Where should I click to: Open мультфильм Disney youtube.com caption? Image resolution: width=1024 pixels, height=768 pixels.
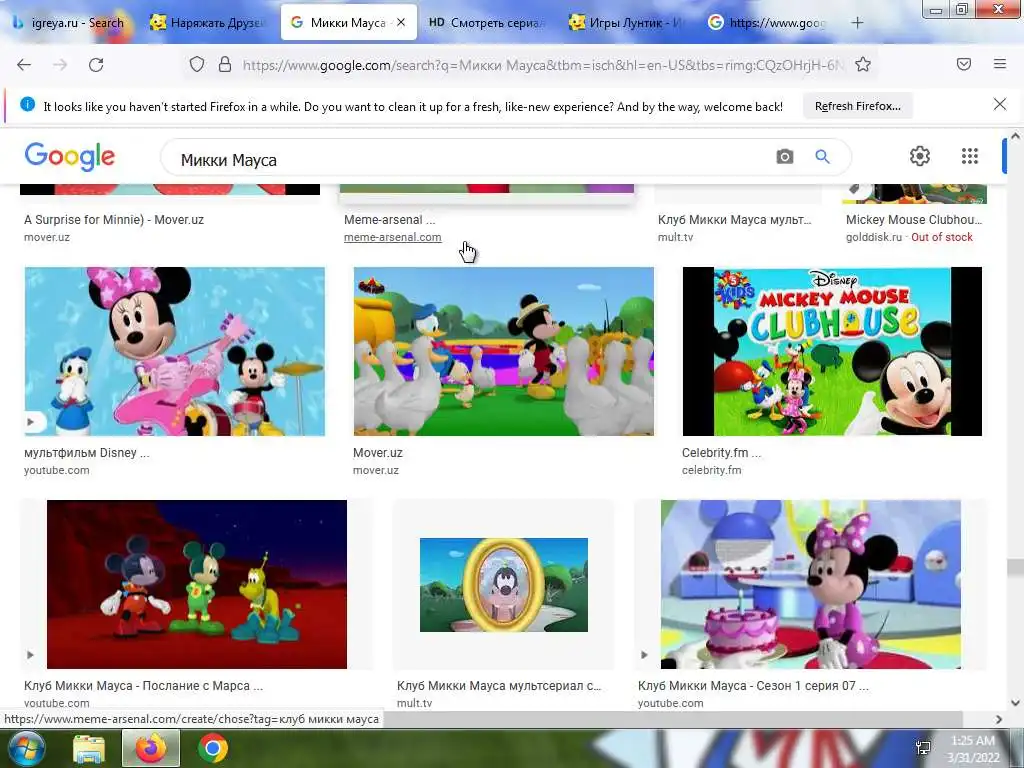[x=86, y=453]
